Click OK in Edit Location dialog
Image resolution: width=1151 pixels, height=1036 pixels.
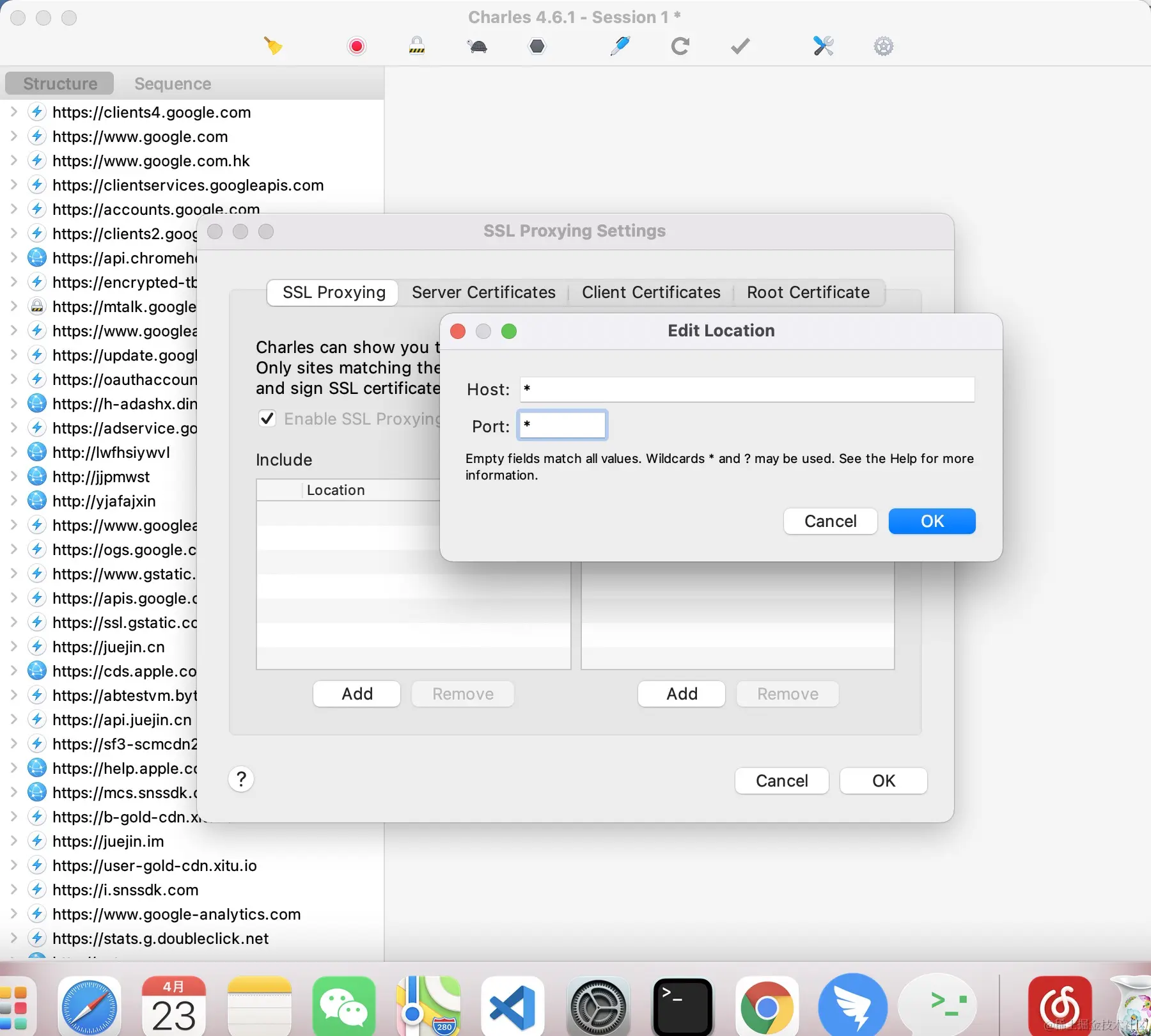932,521
